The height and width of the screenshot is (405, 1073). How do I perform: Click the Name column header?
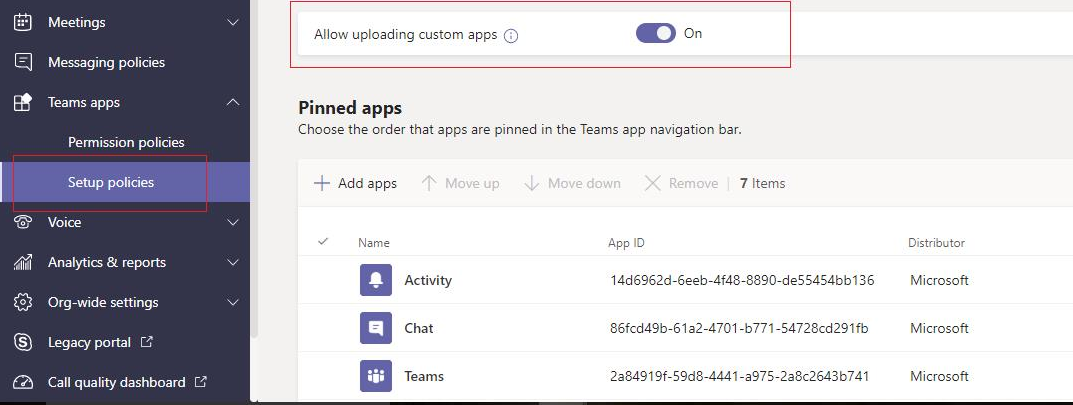[x=374, y=243]
